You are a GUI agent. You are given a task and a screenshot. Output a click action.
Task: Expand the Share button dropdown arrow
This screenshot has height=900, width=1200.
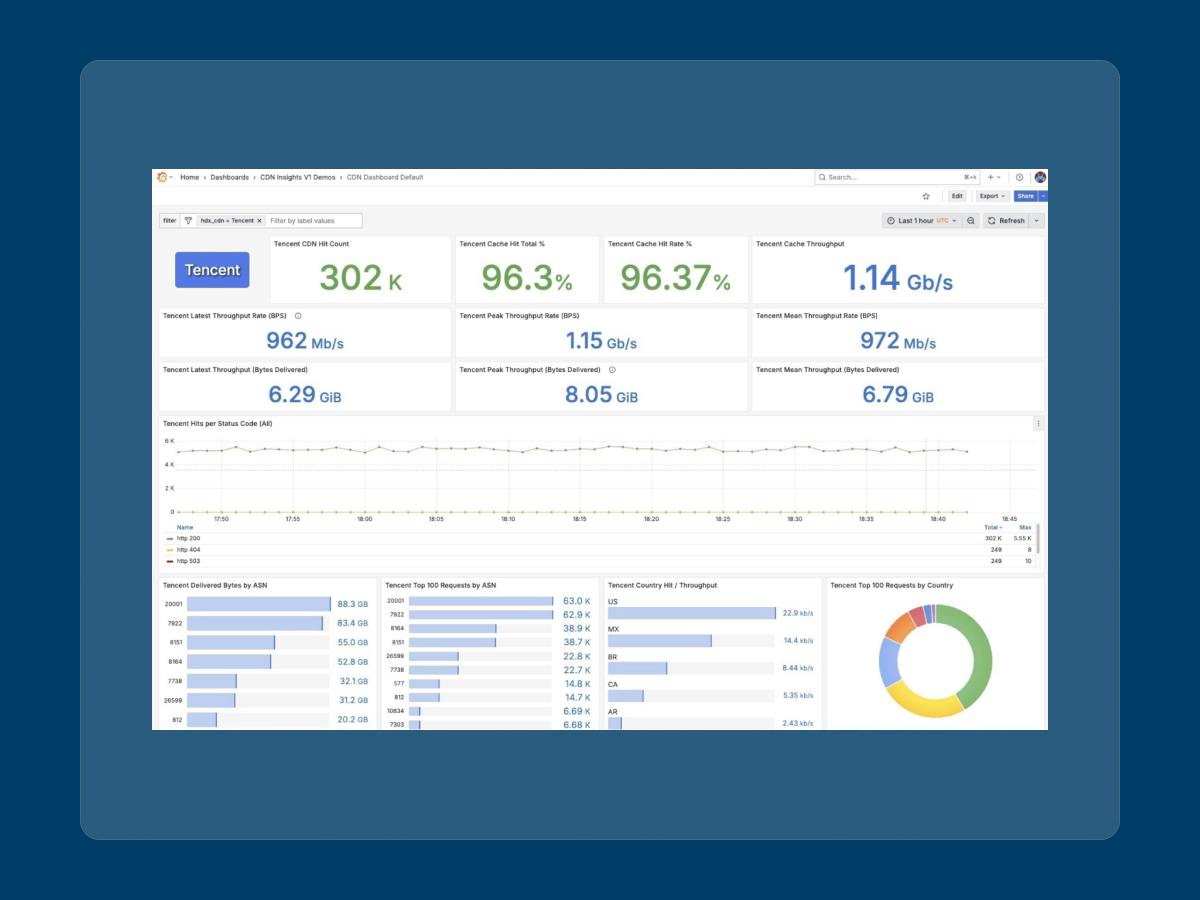(1043, 196)
